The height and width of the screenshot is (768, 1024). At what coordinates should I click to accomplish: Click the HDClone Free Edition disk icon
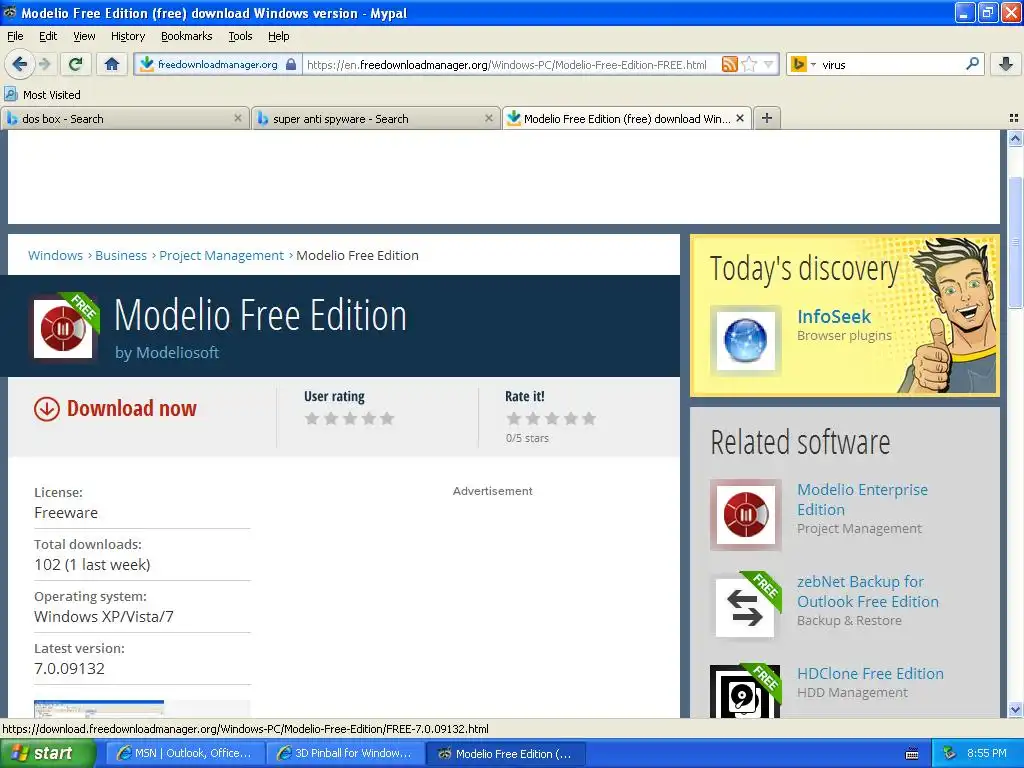click(745, 692)
